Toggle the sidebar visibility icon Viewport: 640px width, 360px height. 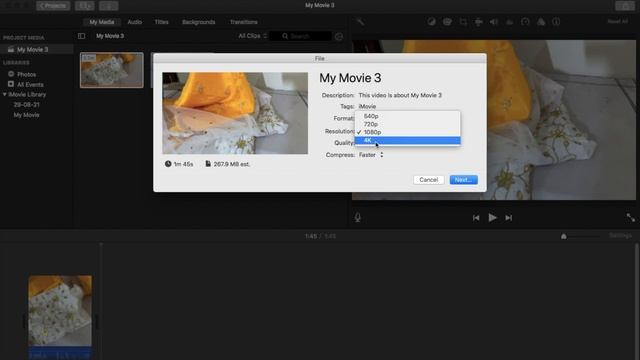pos(82,36)
